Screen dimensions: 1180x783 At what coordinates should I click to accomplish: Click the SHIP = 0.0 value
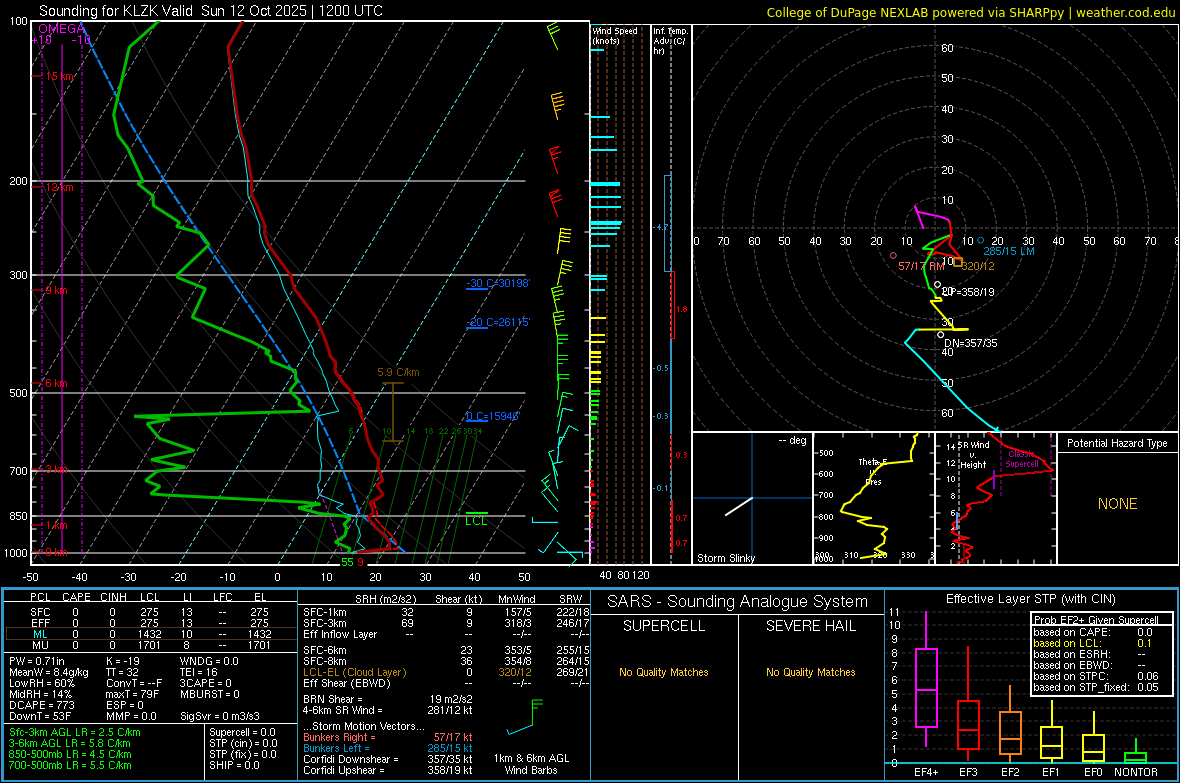click(234, 765)
